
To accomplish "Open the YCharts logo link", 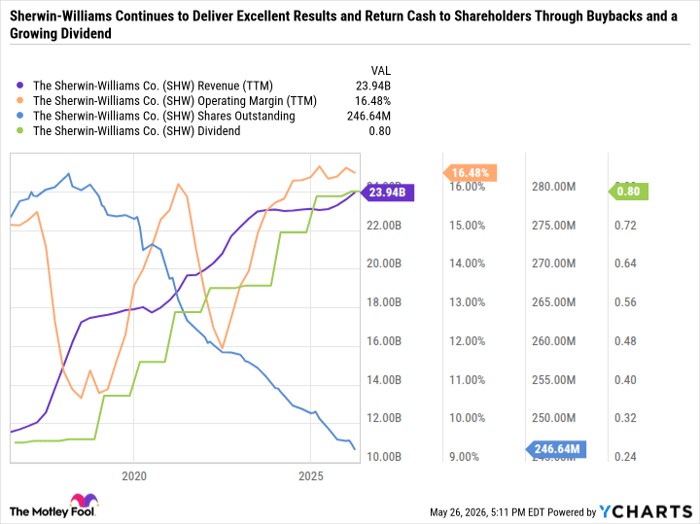I will click(x=646, y=512).
